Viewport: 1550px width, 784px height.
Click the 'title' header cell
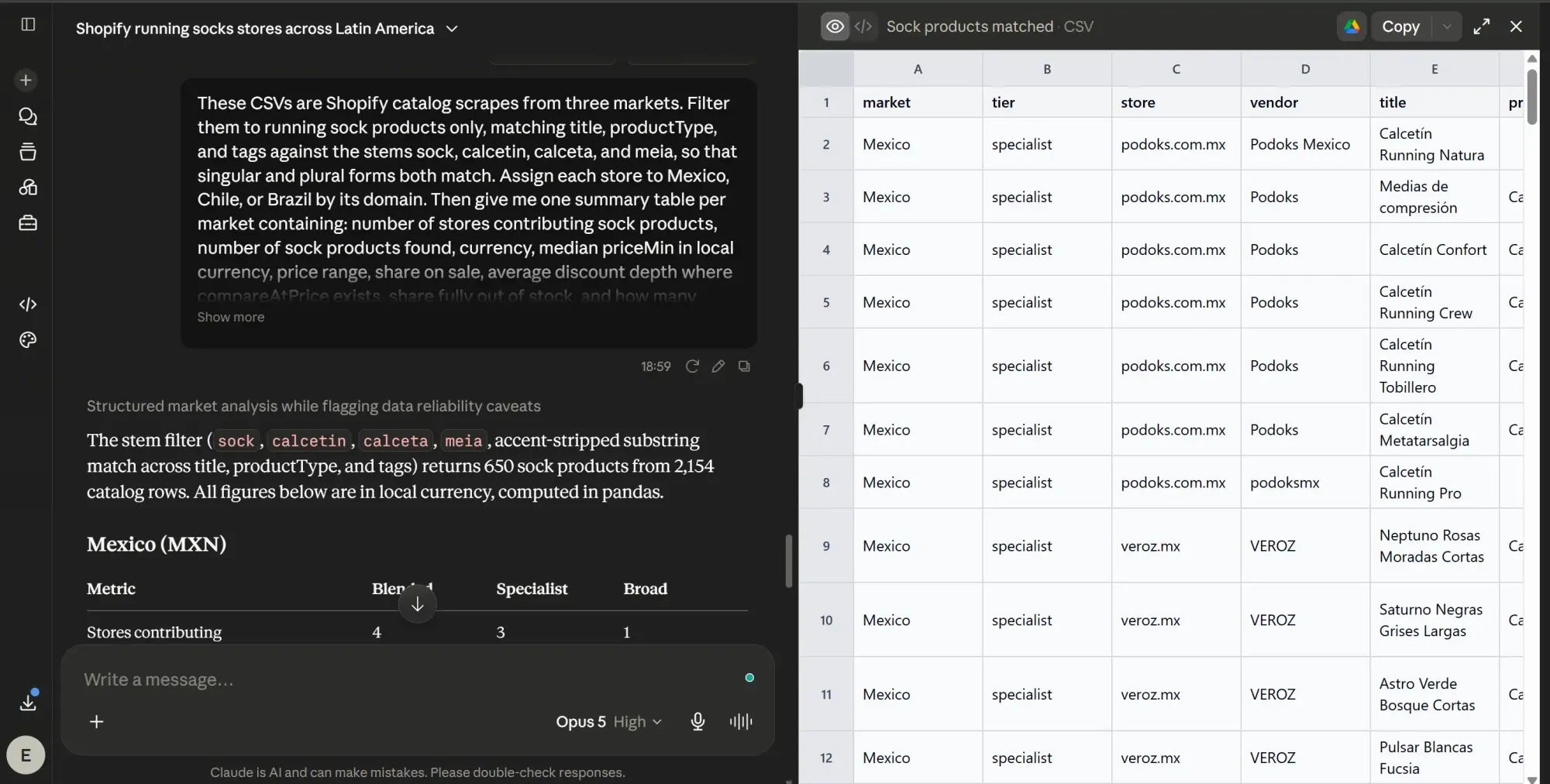point(1435,102)
